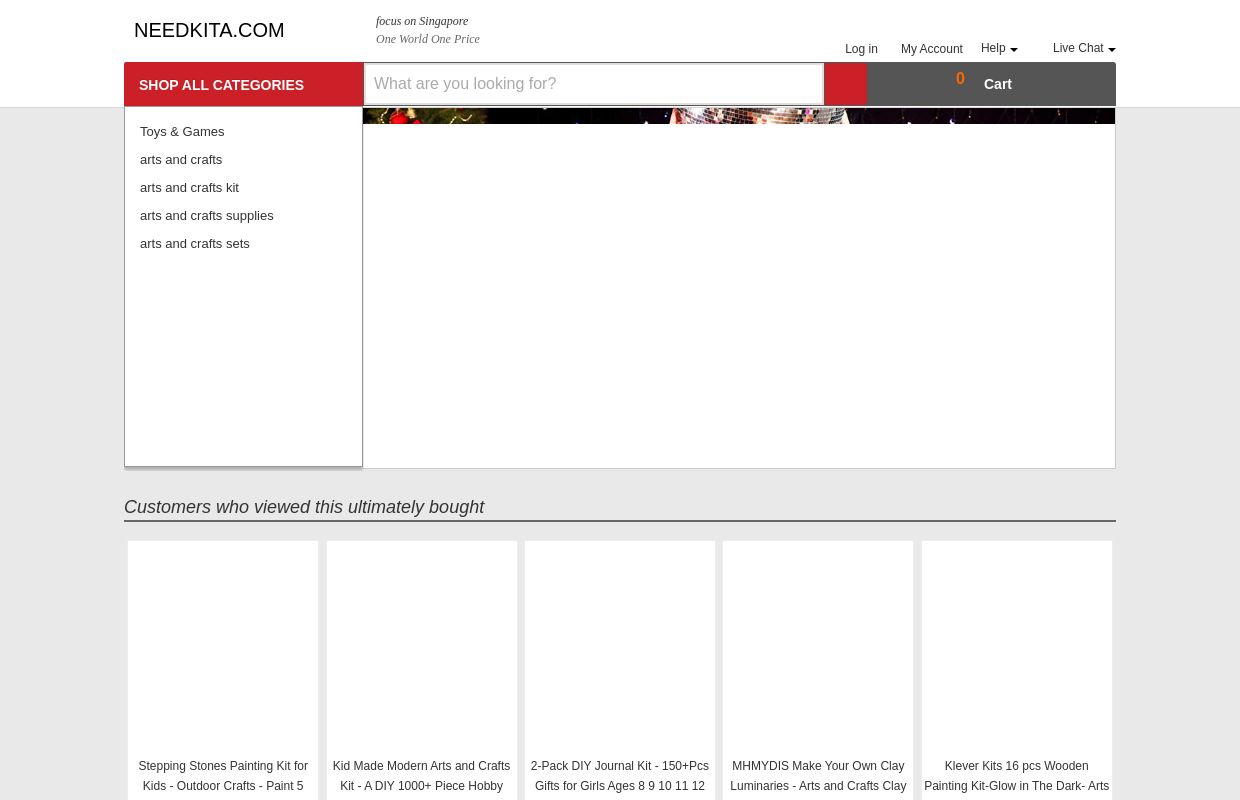The height and width of the screenshot is (800, 1240).
Task: Click the MHMYDIS Clay Luminaries image
Action: pyautogui.click(x=818, y=648)
